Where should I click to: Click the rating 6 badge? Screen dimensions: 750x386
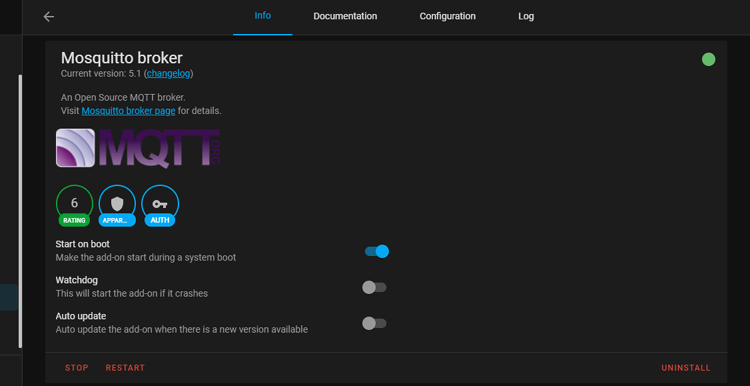click(x=74, y=206)
